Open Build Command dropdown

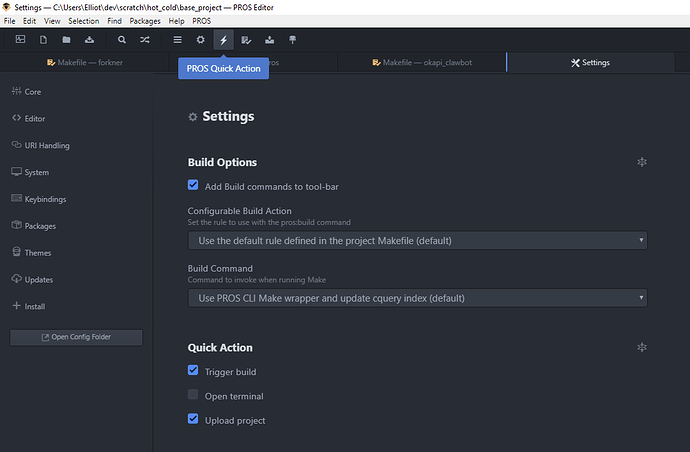tap(418, 298)
